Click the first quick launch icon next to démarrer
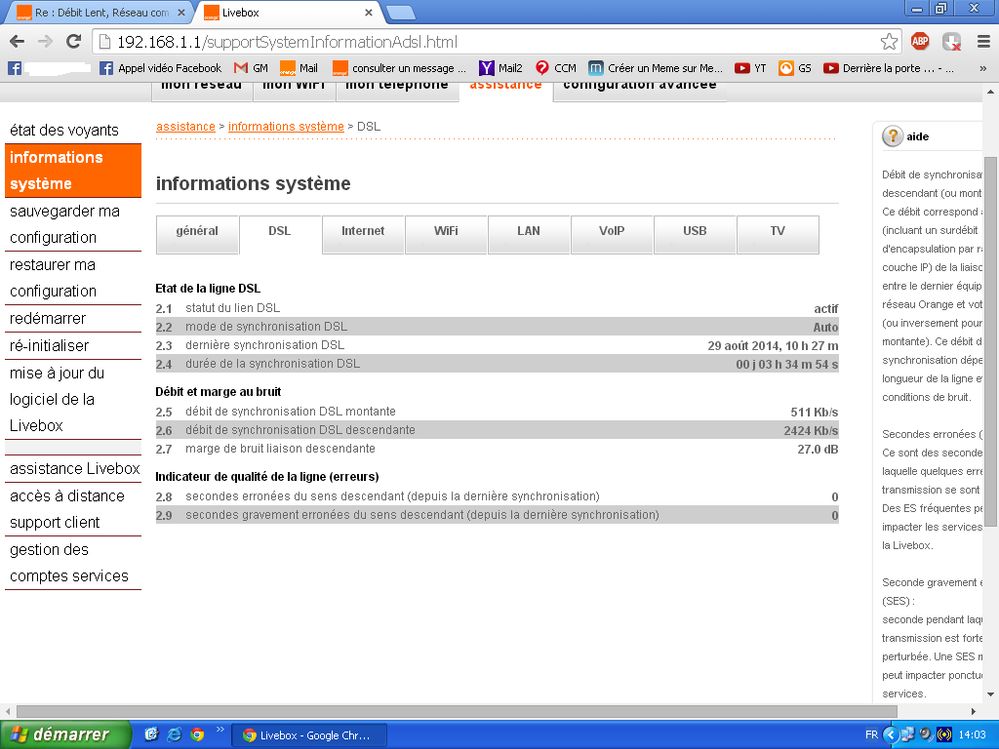Viewport: 999px width, 749px height. [x=151, y=734]
